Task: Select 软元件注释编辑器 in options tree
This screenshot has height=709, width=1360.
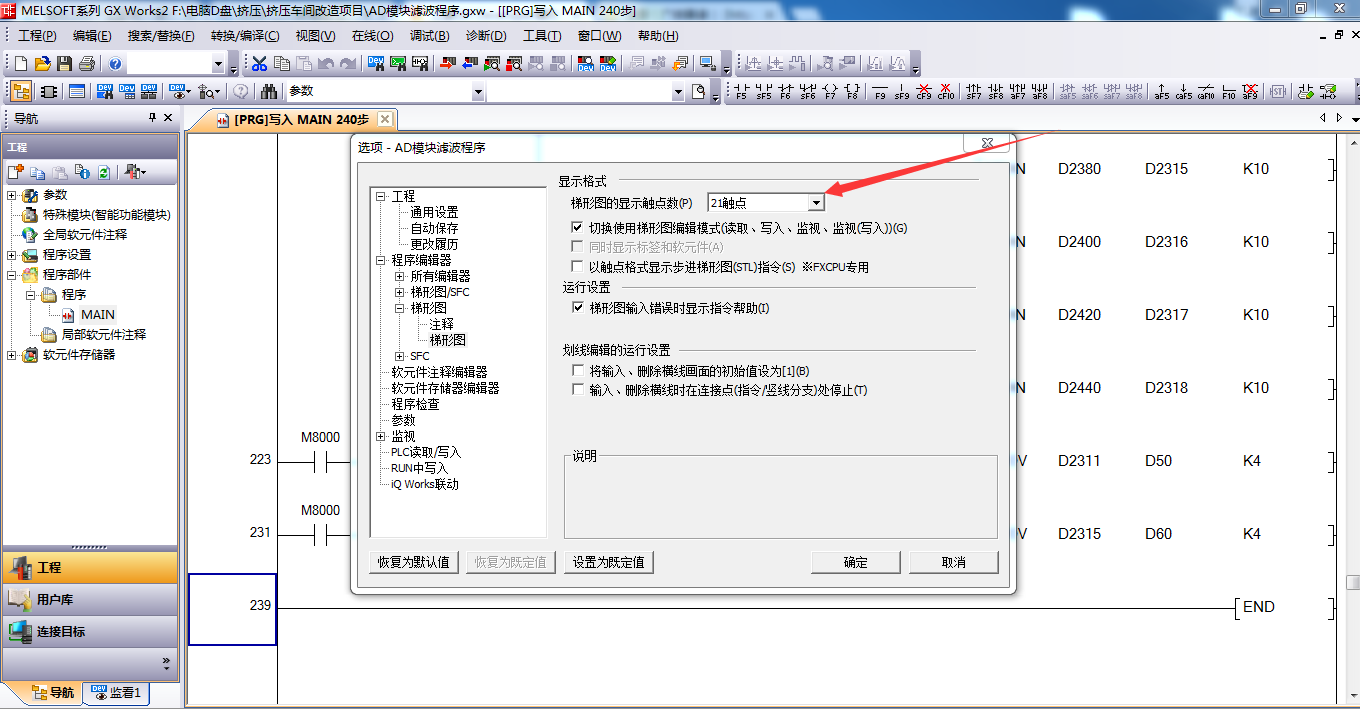Action: click(439, 372)
